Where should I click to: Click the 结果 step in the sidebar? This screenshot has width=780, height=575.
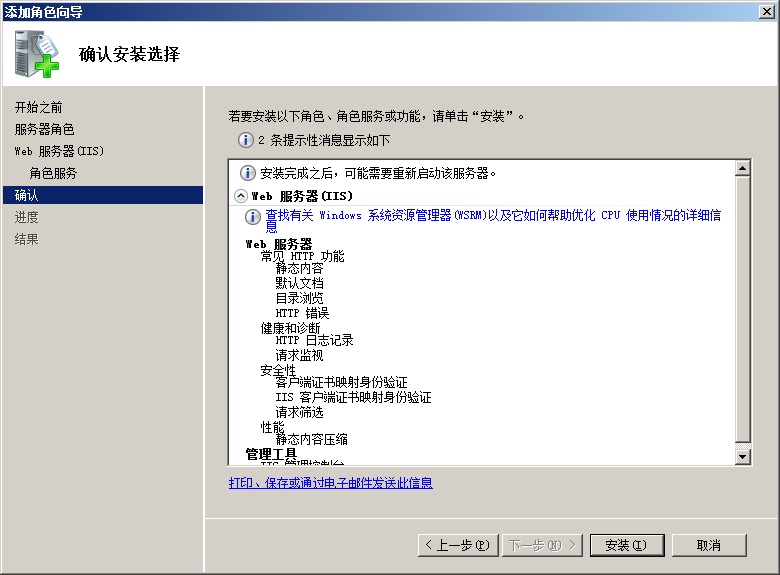pyautogui.click(x=26, y=239)
